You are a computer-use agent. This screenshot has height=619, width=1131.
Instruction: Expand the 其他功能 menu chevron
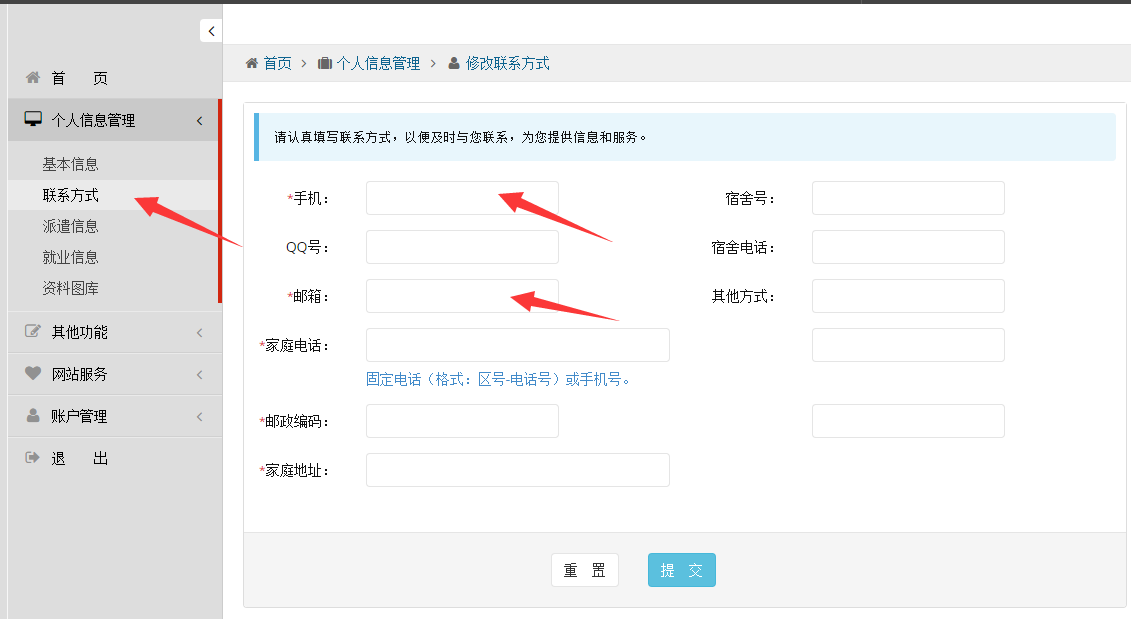[x=199, y=333]
